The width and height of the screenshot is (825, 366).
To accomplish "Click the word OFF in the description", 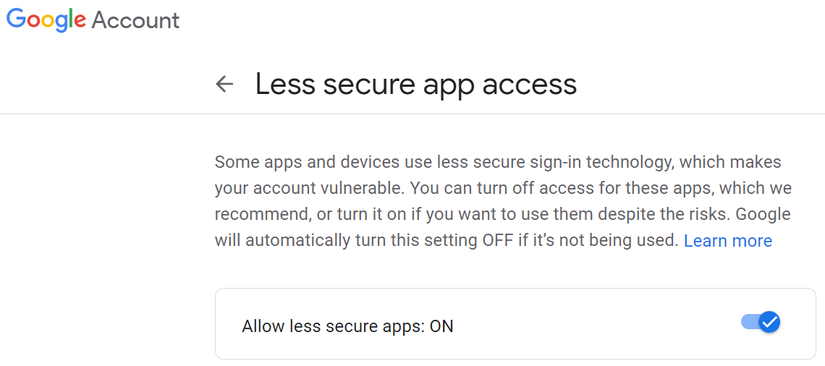I will 496,241.
